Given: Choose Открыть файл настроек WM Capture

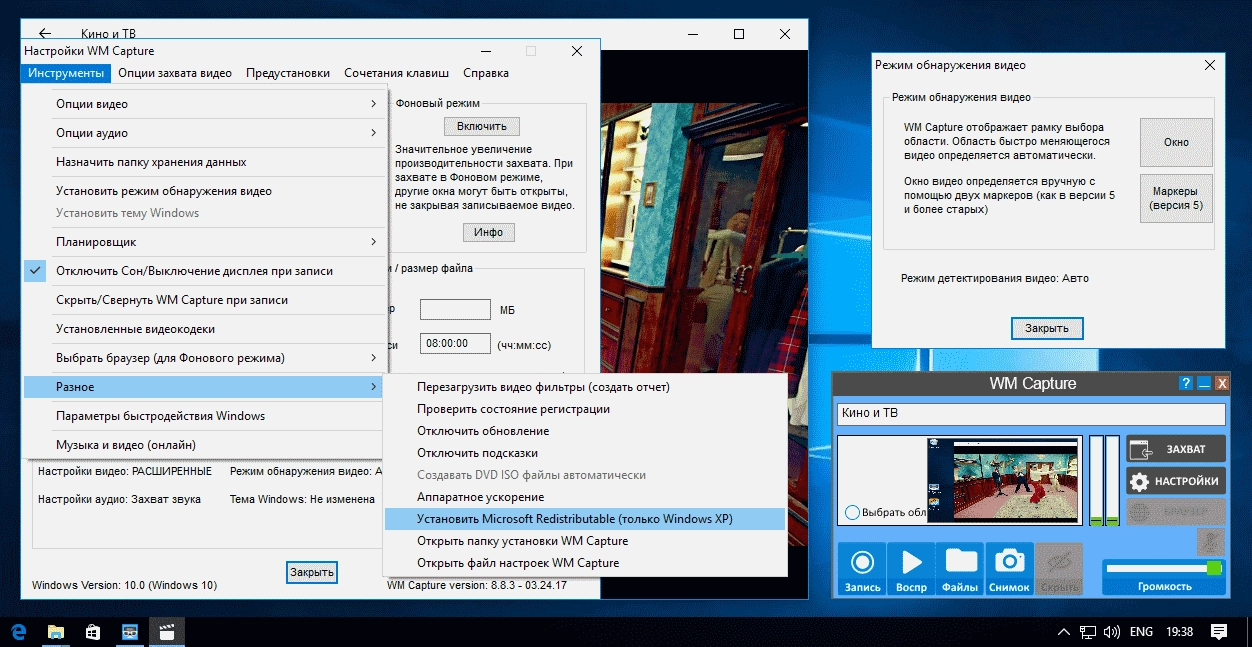Looking at the screenshot, I should (x=585, y=563).
